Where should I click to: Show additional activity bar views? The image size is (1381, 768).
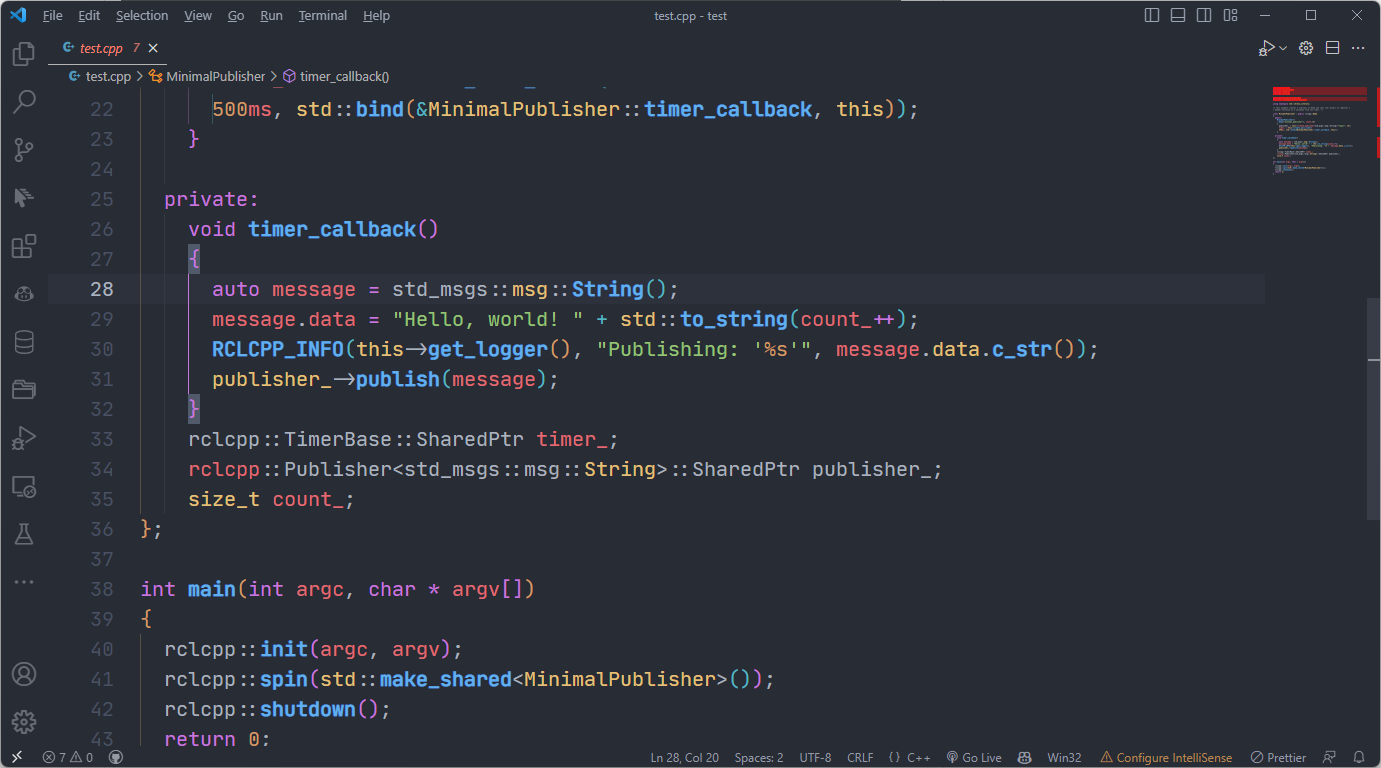(24, 582)
